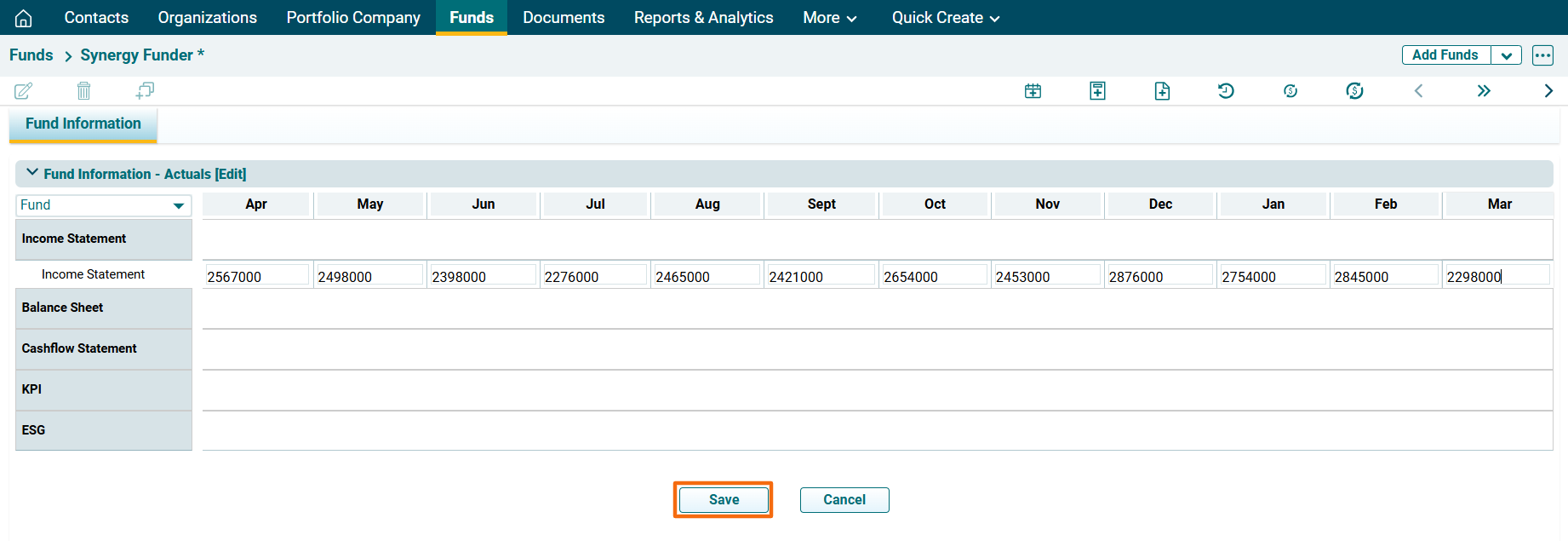Click the Save button
The image size is (1568, 541).
724,500
